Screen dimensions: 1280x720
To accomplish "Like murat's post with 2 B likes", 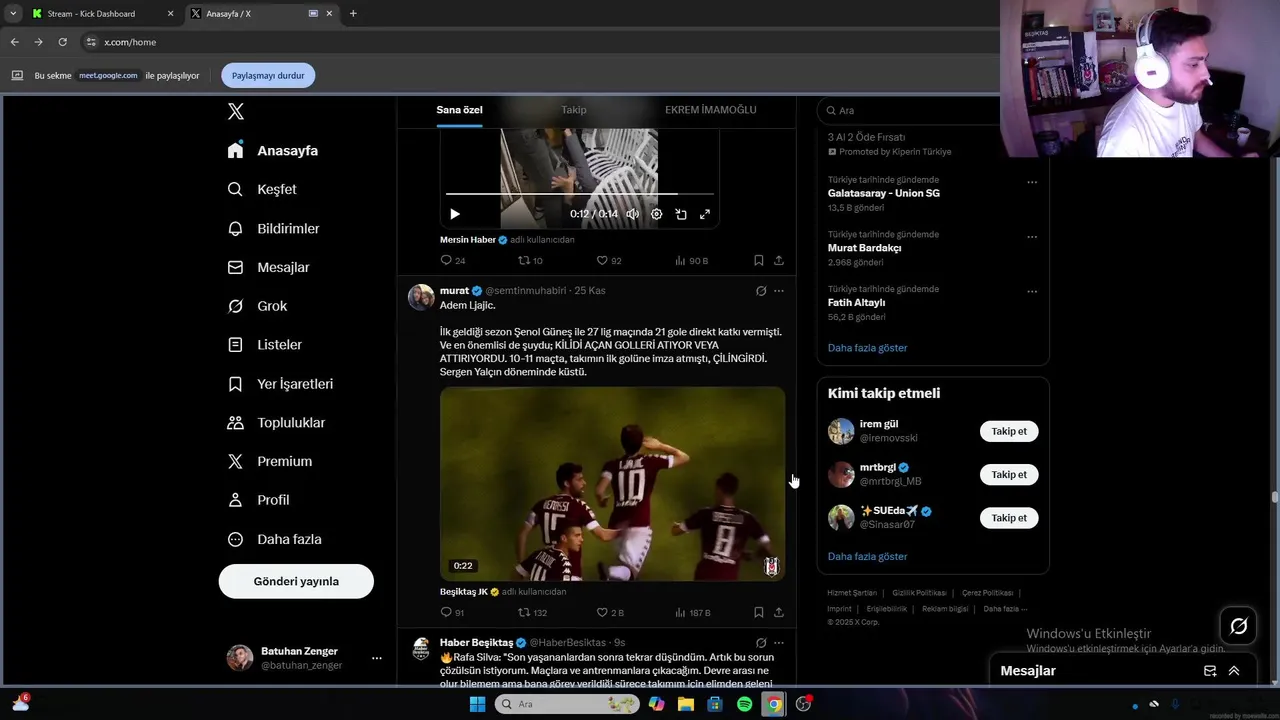I will 610,612.
